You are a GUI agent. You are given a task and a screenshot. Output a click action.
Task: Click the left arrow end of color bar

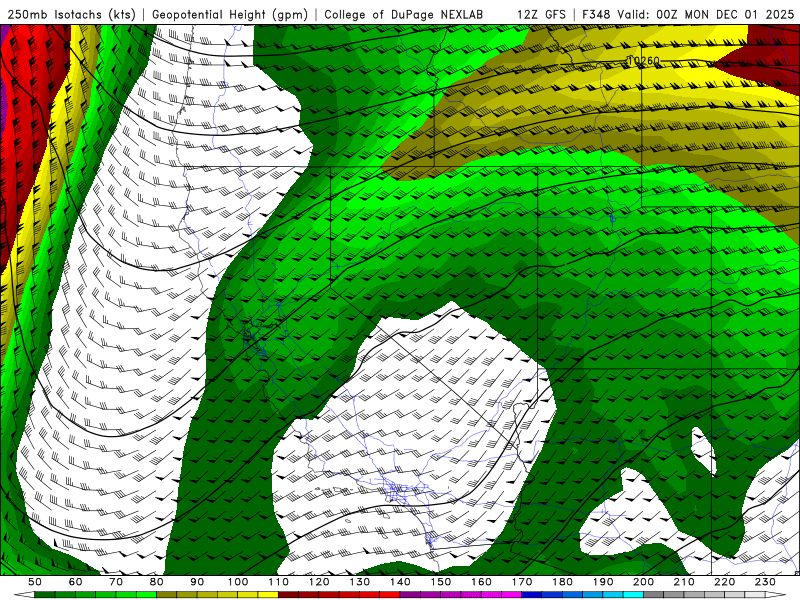[24, 595]
